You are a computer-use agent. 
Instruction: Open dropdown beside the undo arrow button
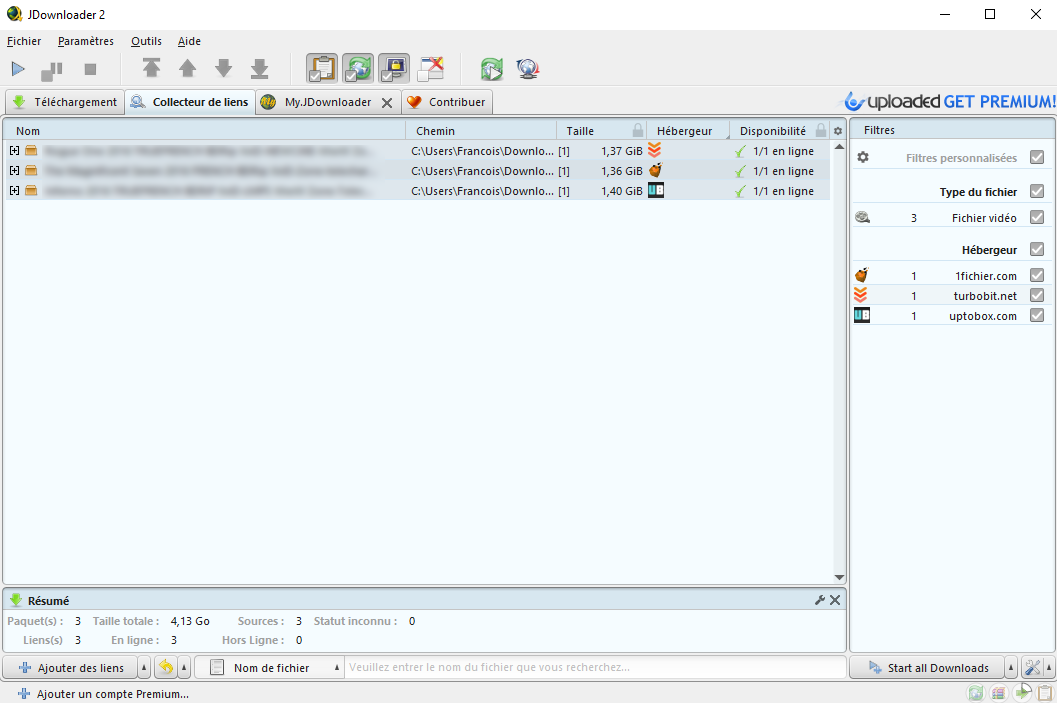(184, 667)
